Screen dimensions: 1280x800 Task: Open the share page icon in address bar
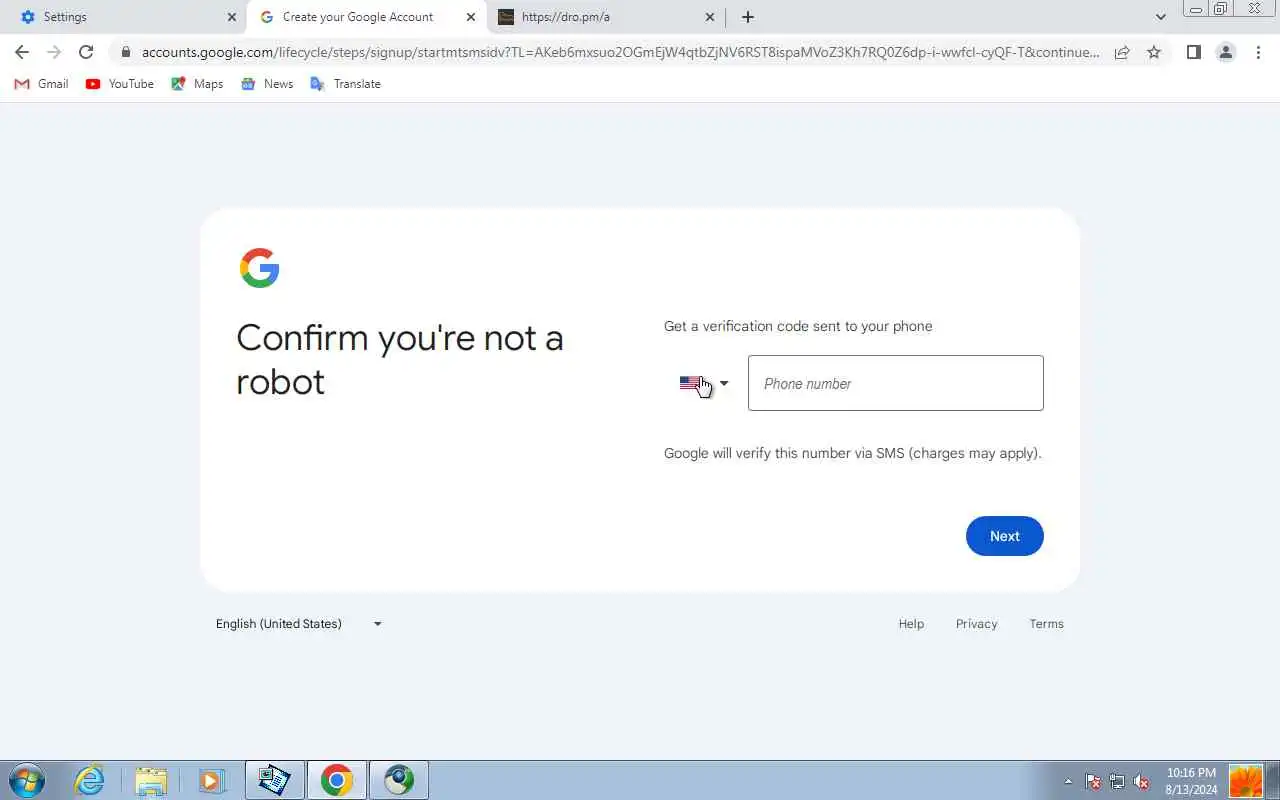click(1122, 52)
